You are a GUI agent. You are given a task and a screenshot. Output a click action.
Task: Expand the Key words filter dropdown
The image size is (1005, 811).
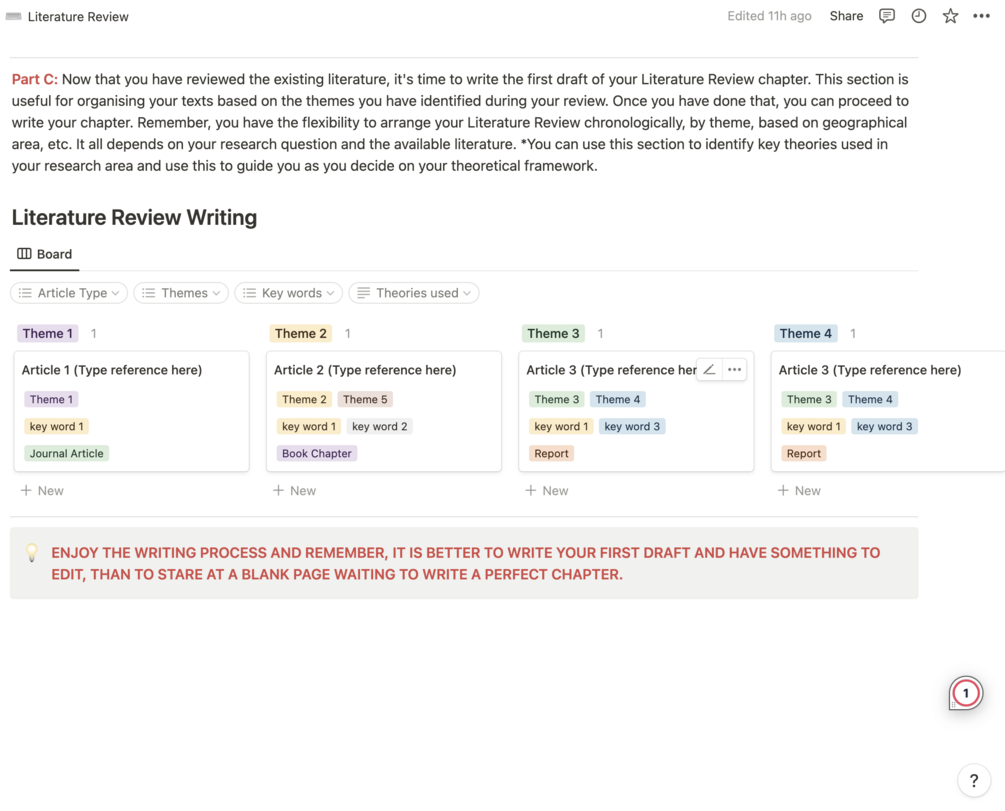click(x=288, y=293)
